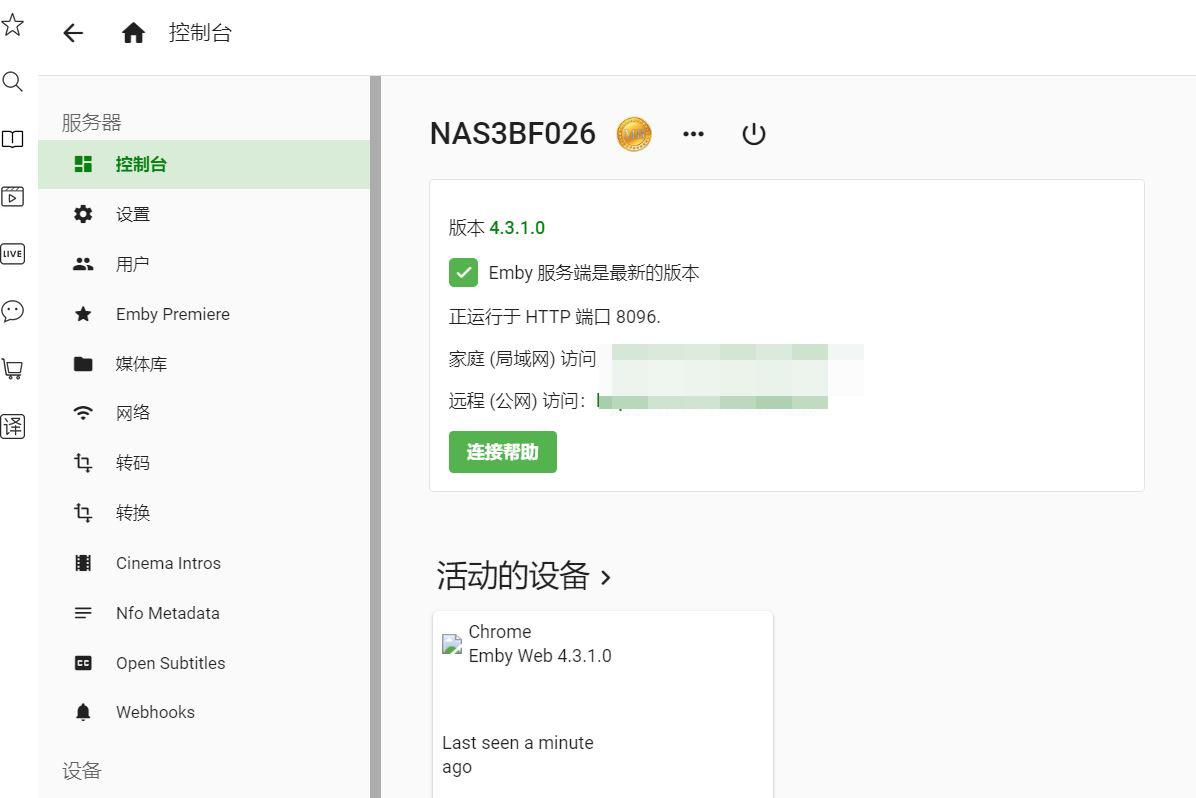
Task: Click the home icon in the top bar
Action: pyautogui.click(x=134, y=32)
